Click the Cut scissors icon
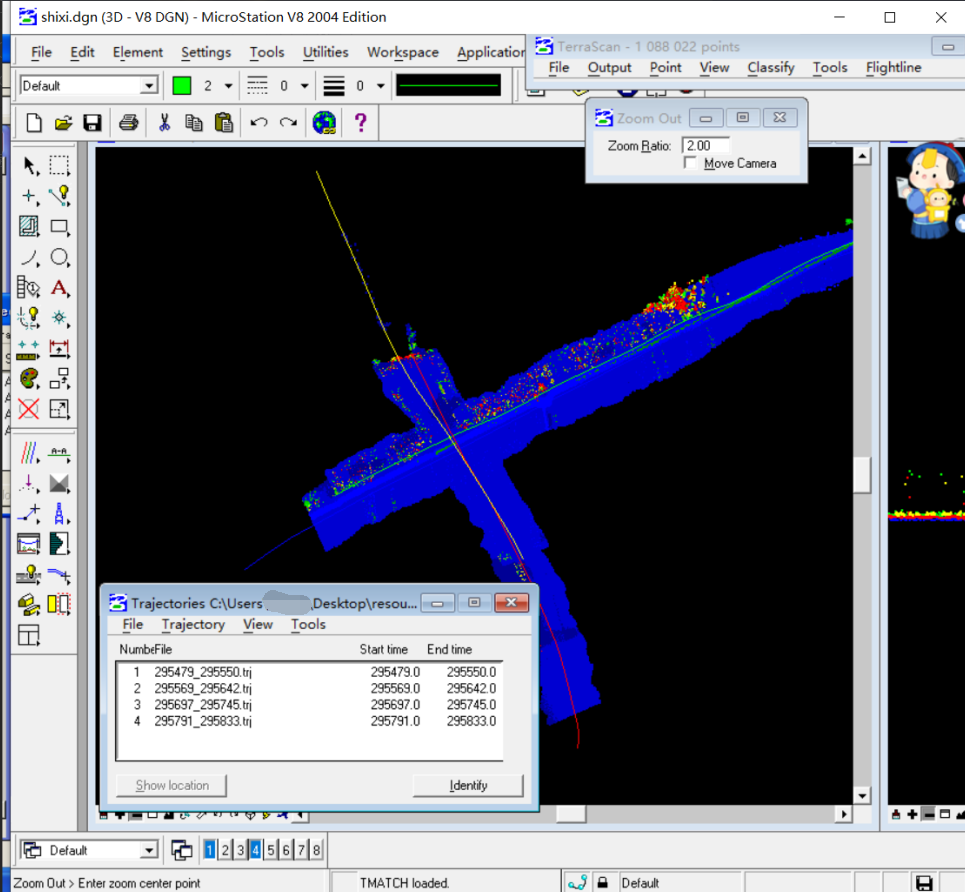965x892 pixels. (164, 123)
